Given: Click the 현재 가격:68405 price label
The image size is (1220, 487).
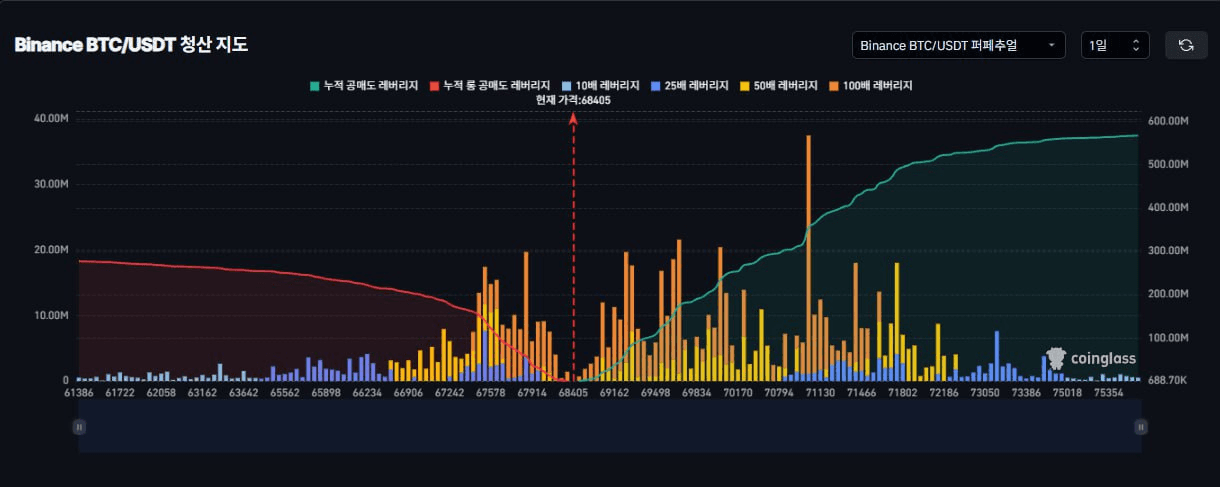Looking at the screenshot, I should click(x=573, y=100).
